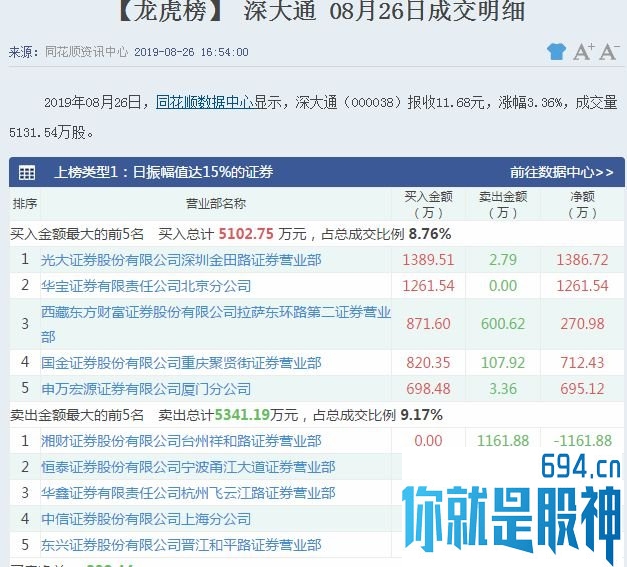The height and width of the screenshot is (567, 627).
Task: Select buy amount 698.48 cell
Action: pyautogui.click(x=428, y=389)
